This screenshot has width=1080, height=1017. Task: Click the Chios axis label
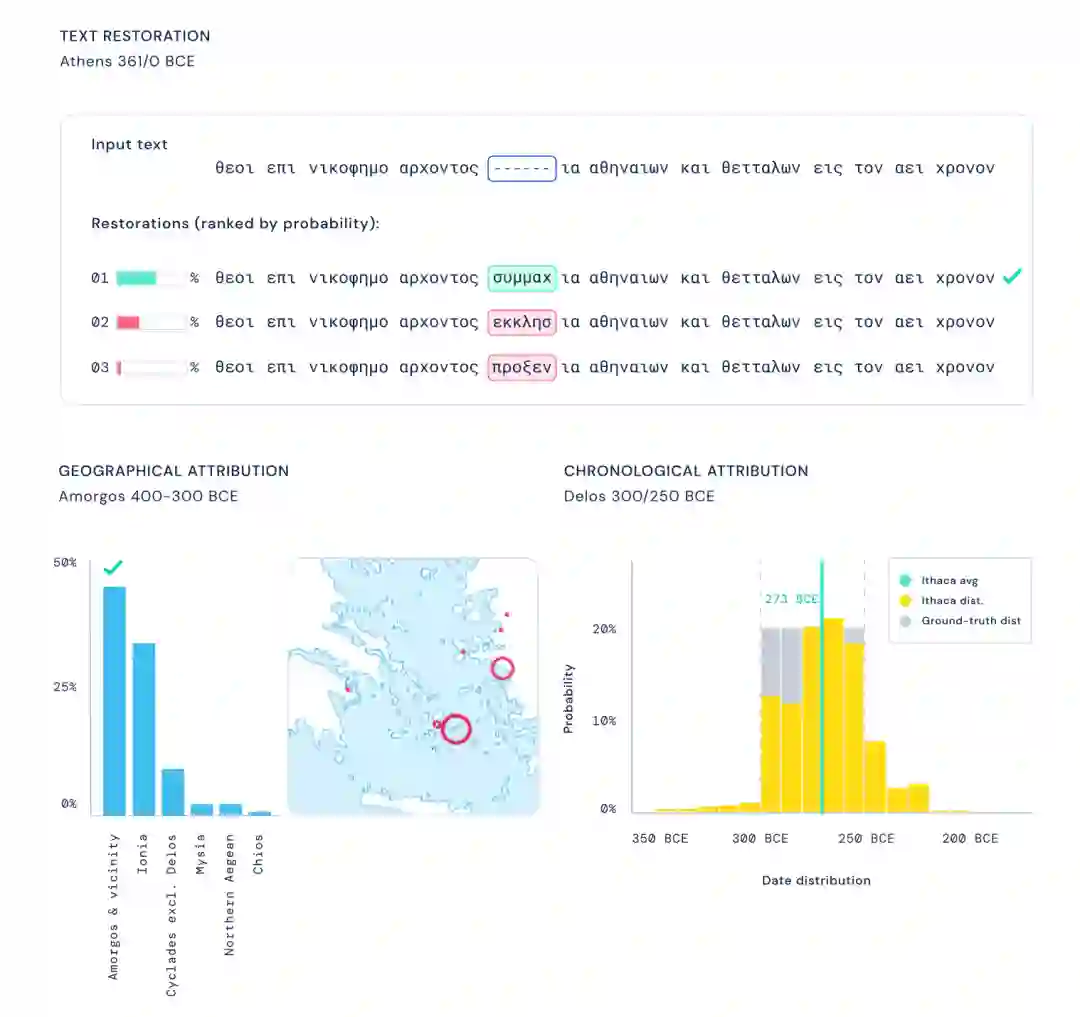258,855
